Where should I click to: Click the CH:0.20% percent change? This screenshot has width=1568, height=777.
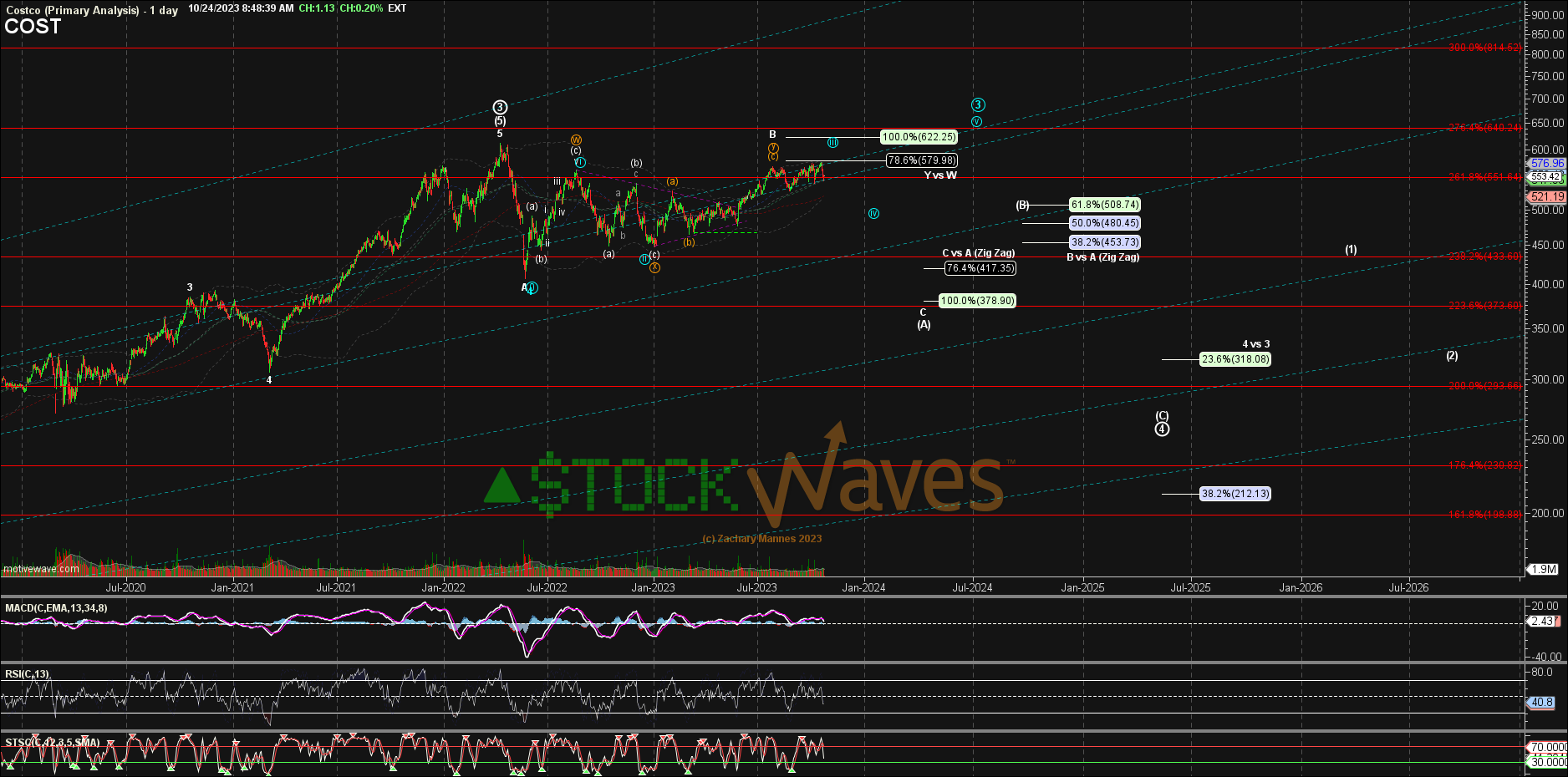click(361, 8)
